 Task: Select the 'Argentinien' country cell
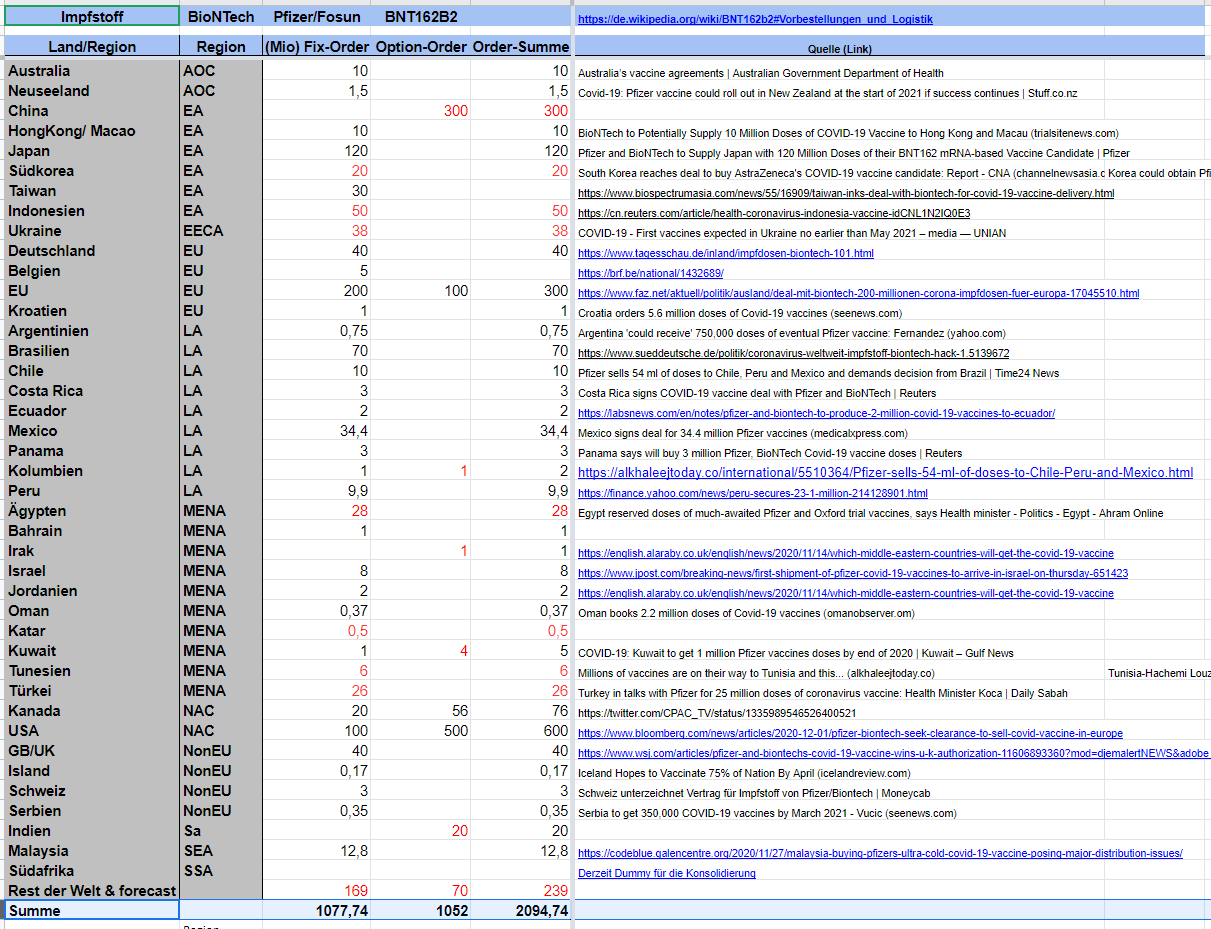(92, 331)
